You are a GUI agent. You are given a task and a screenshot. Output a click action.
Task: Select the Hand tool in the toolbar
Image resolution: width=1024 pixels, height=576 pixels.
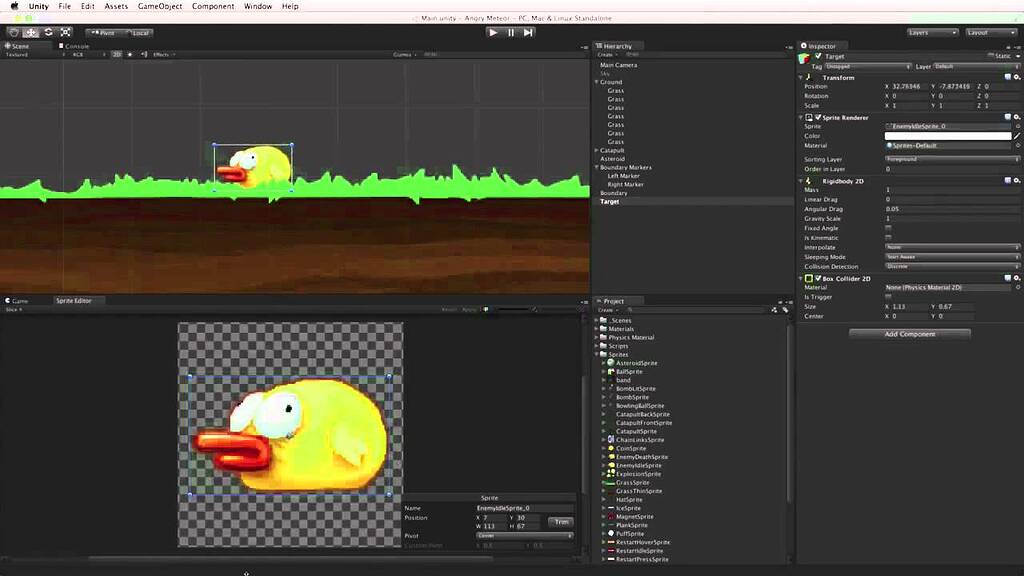click(x=14, y=32)
